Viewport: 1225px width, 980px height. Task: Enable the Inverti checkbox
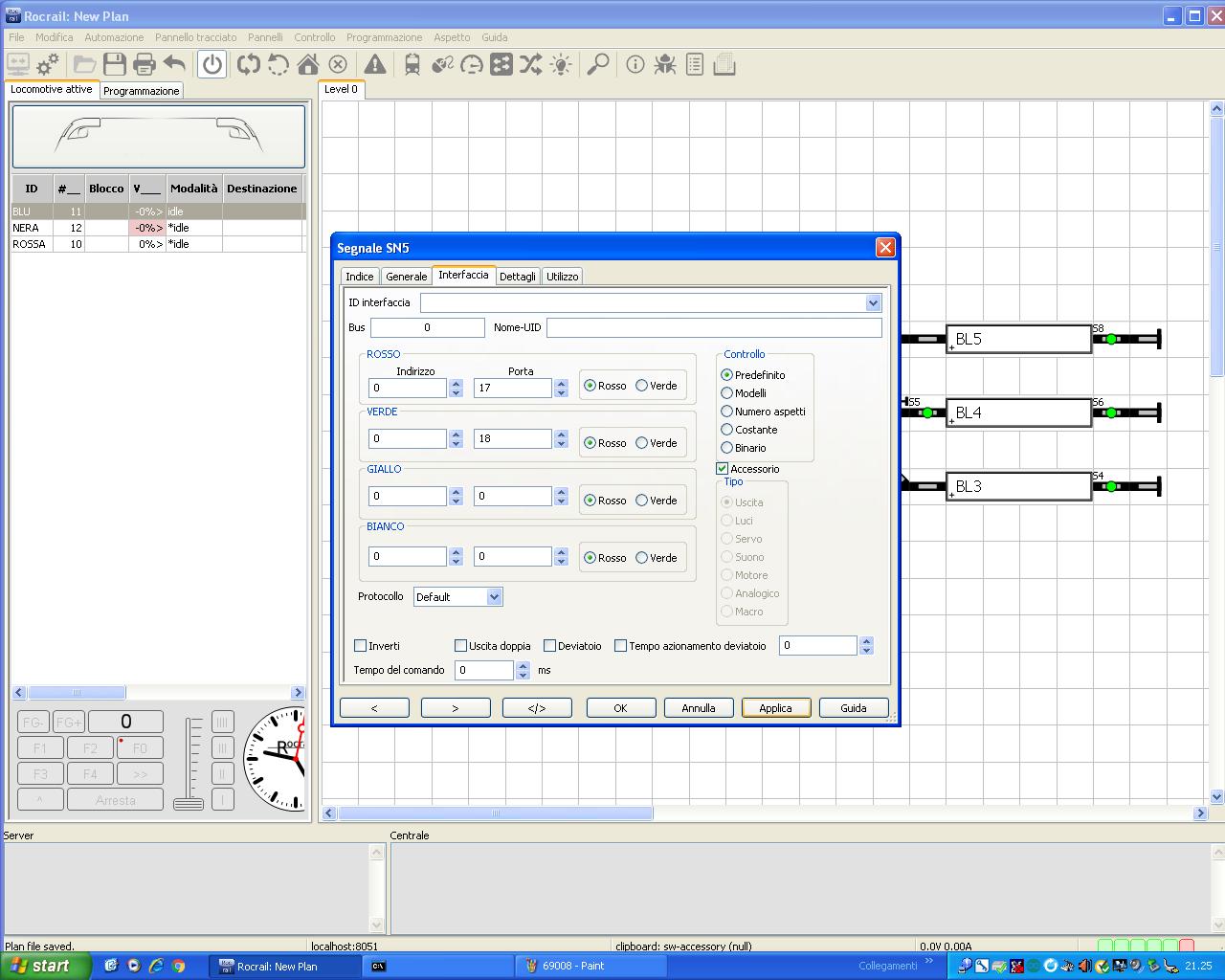tap(361, 646)
